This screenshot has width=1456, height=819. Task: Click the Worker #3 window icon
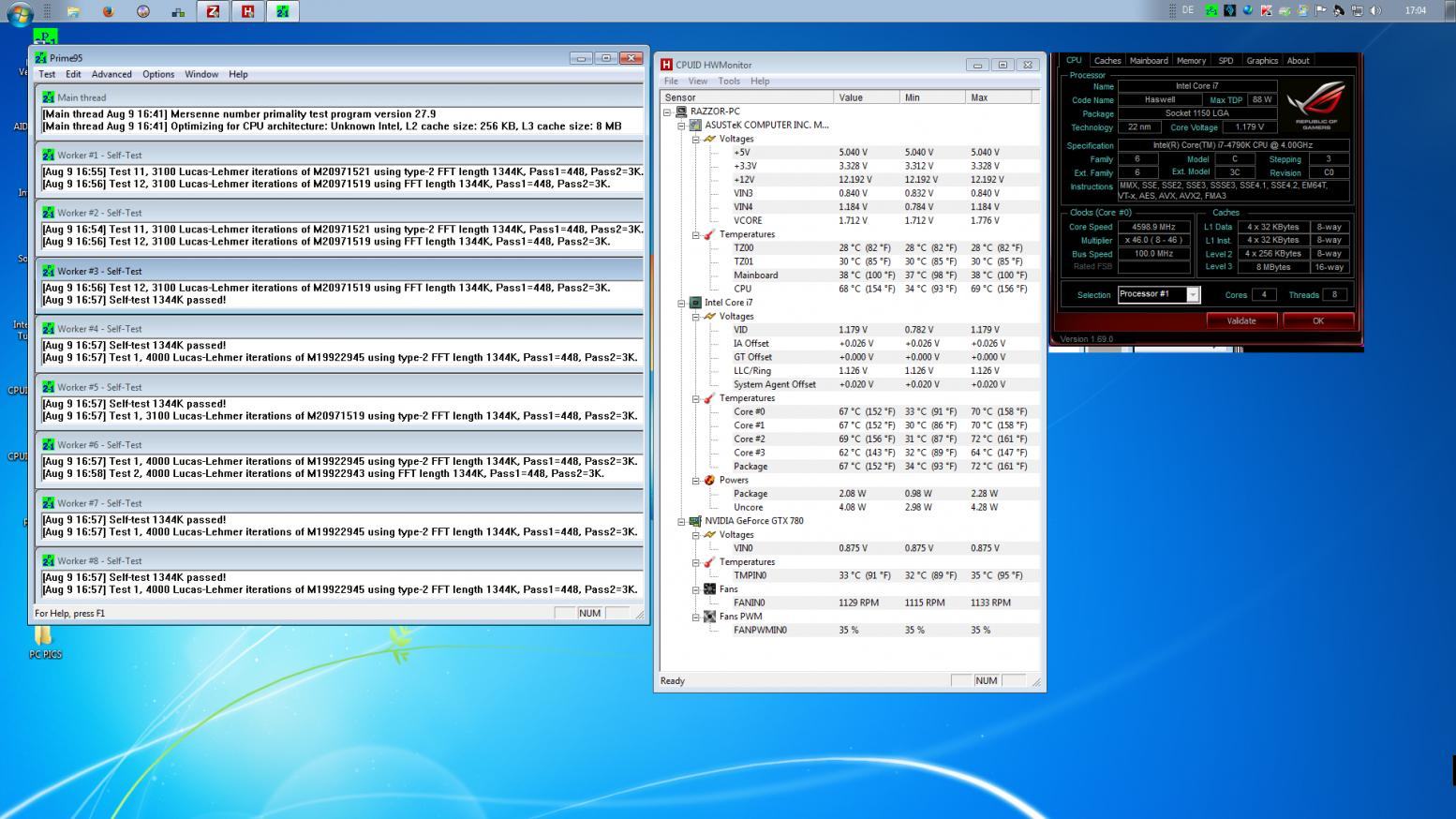click(49, 271)
